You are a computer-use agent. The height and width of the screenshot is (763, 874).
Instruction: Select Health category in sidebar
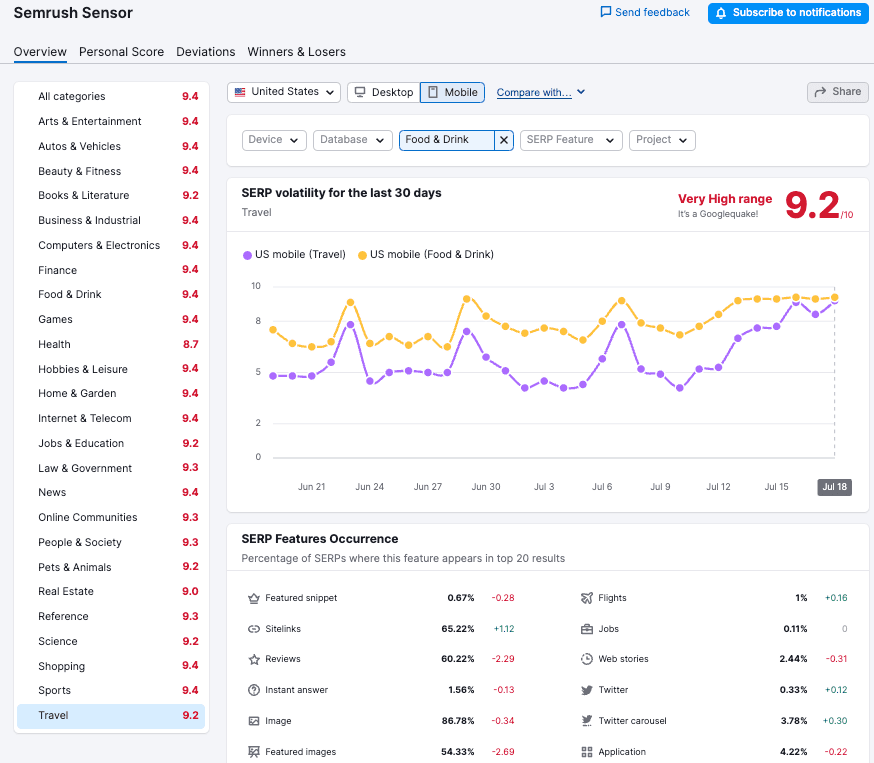point(55,344)
